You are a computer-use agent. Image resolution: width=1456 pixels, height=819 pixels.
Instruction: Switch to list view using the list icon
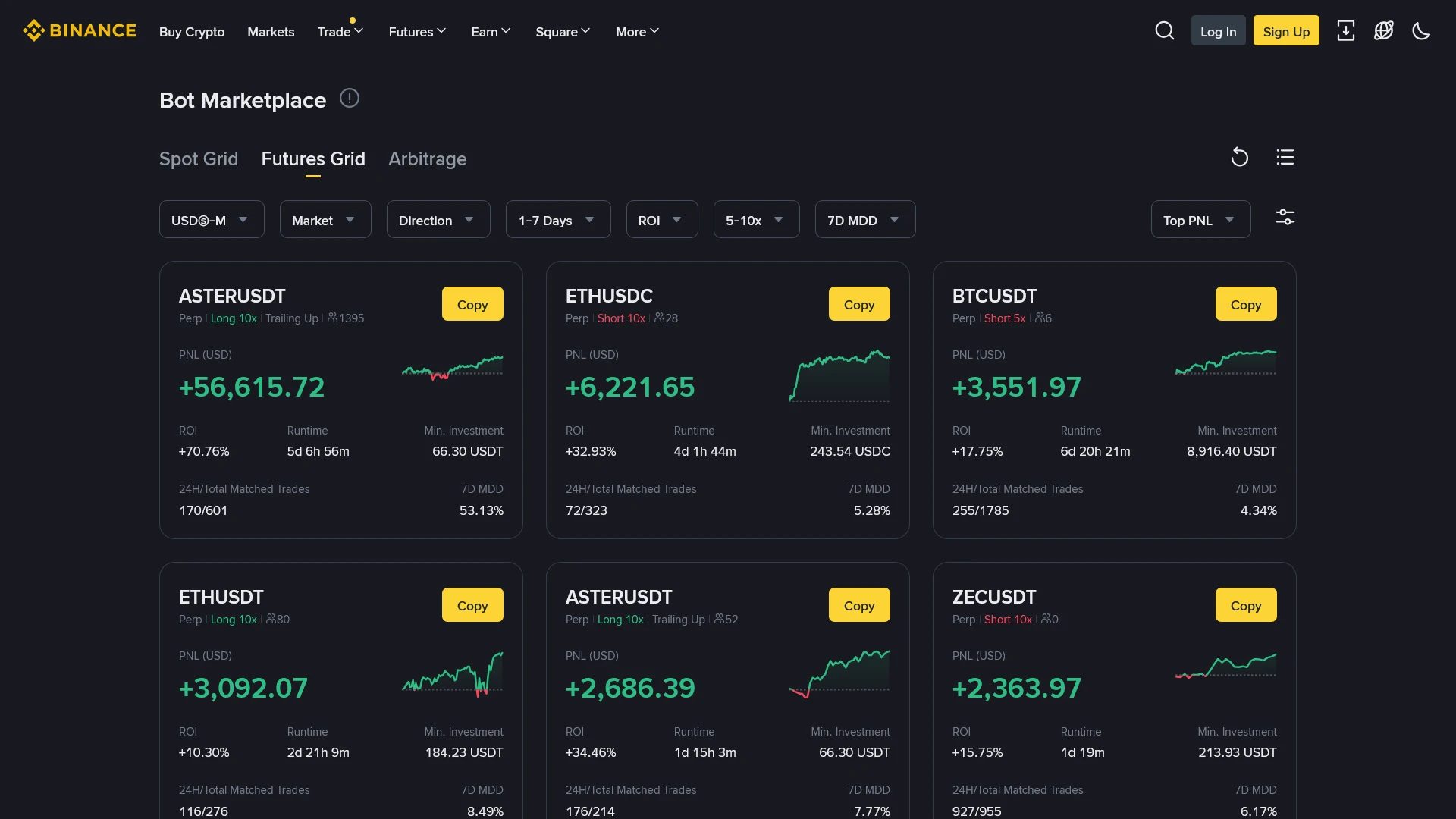coord(1285,156)
